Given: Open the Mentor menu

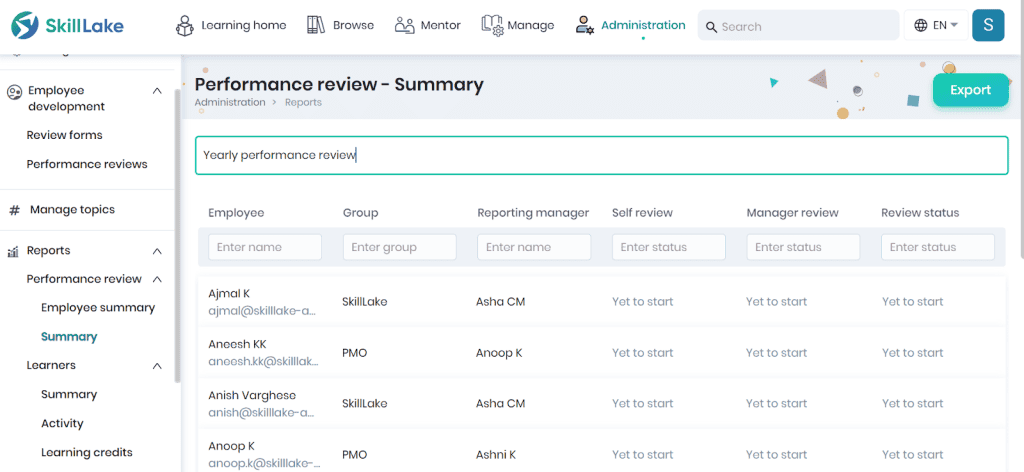Looking at the screenshot, I should pos(441,25).
